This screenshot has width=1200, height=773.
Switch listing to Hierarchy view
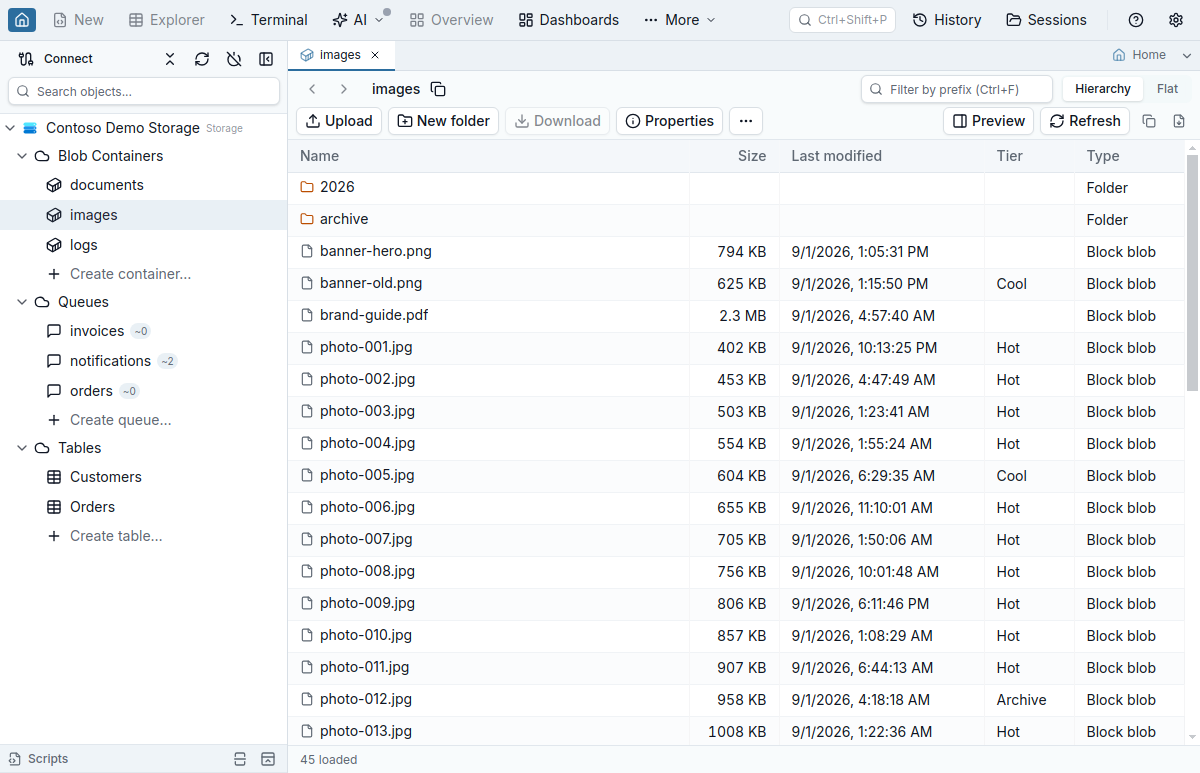pos(1103,89)
